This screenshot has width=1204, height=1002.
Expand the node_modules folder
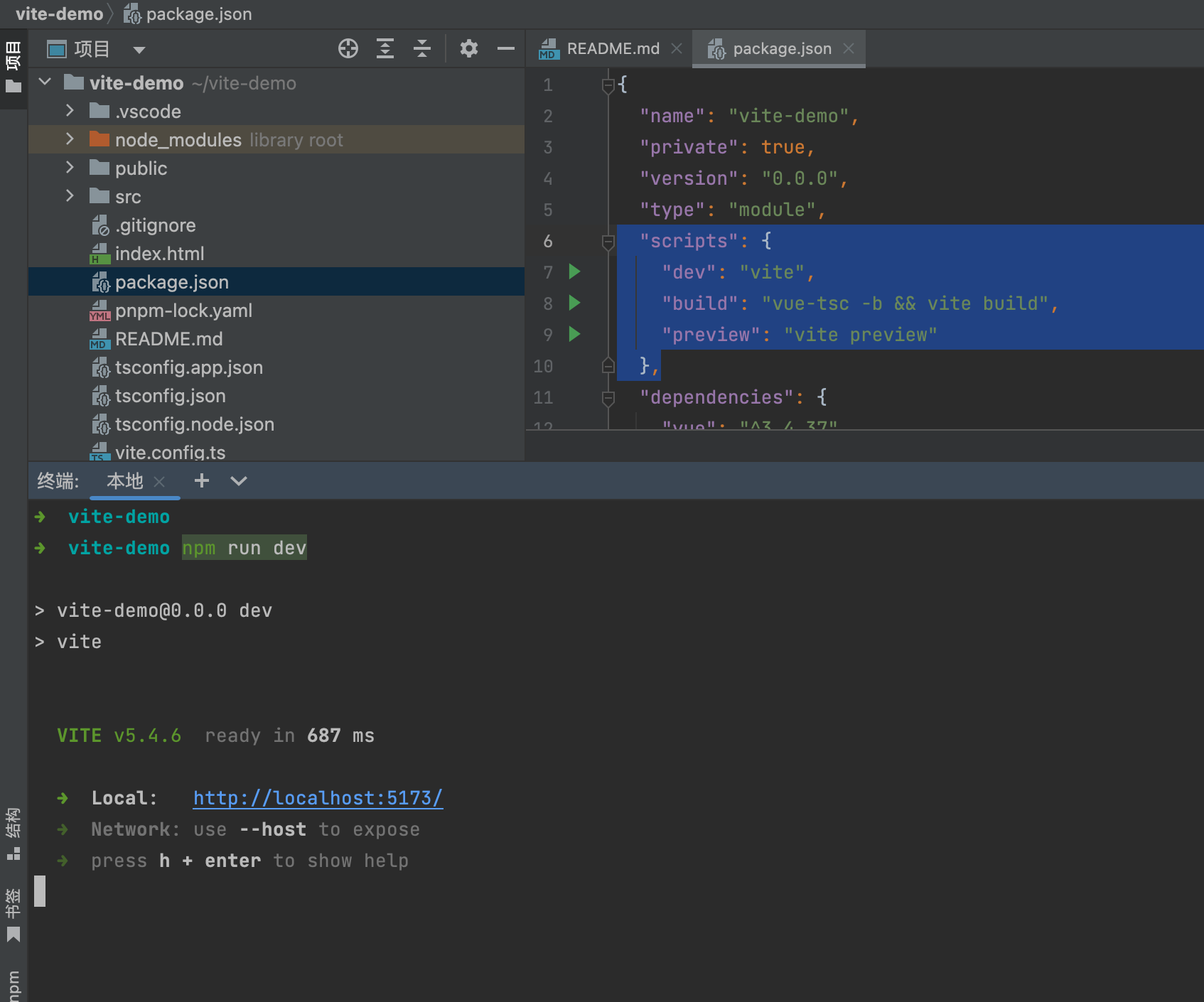point(70,139)
